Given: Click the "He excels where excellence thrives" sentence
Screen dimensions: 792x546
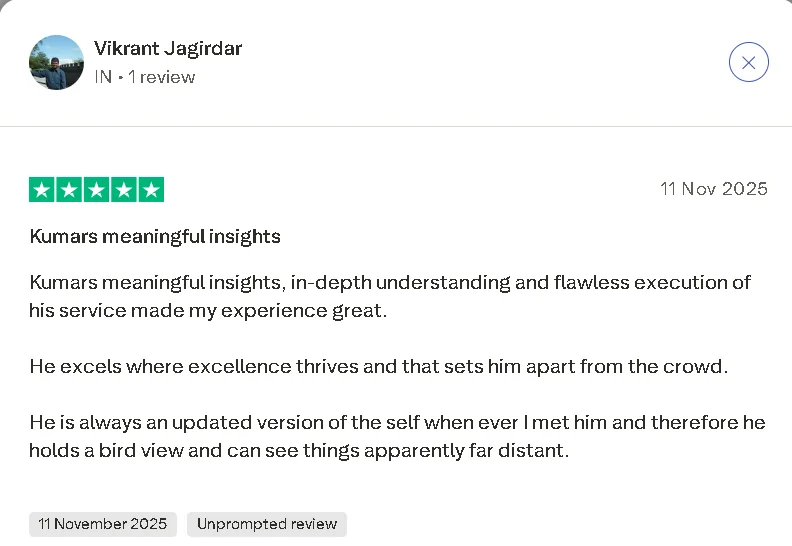Looking at the screenshot, I should pyautogui.click(x=379, y=366).
